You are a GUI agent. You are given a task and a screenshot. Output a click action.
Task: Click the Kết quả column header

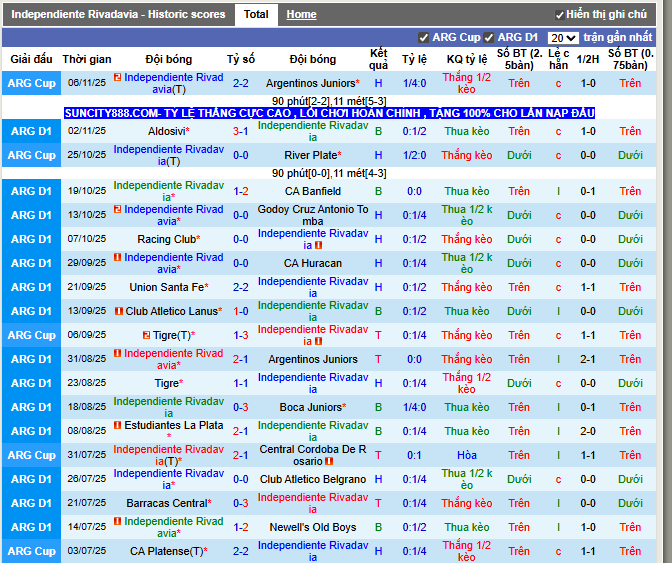pyautogui.click(x=378, y=59)
